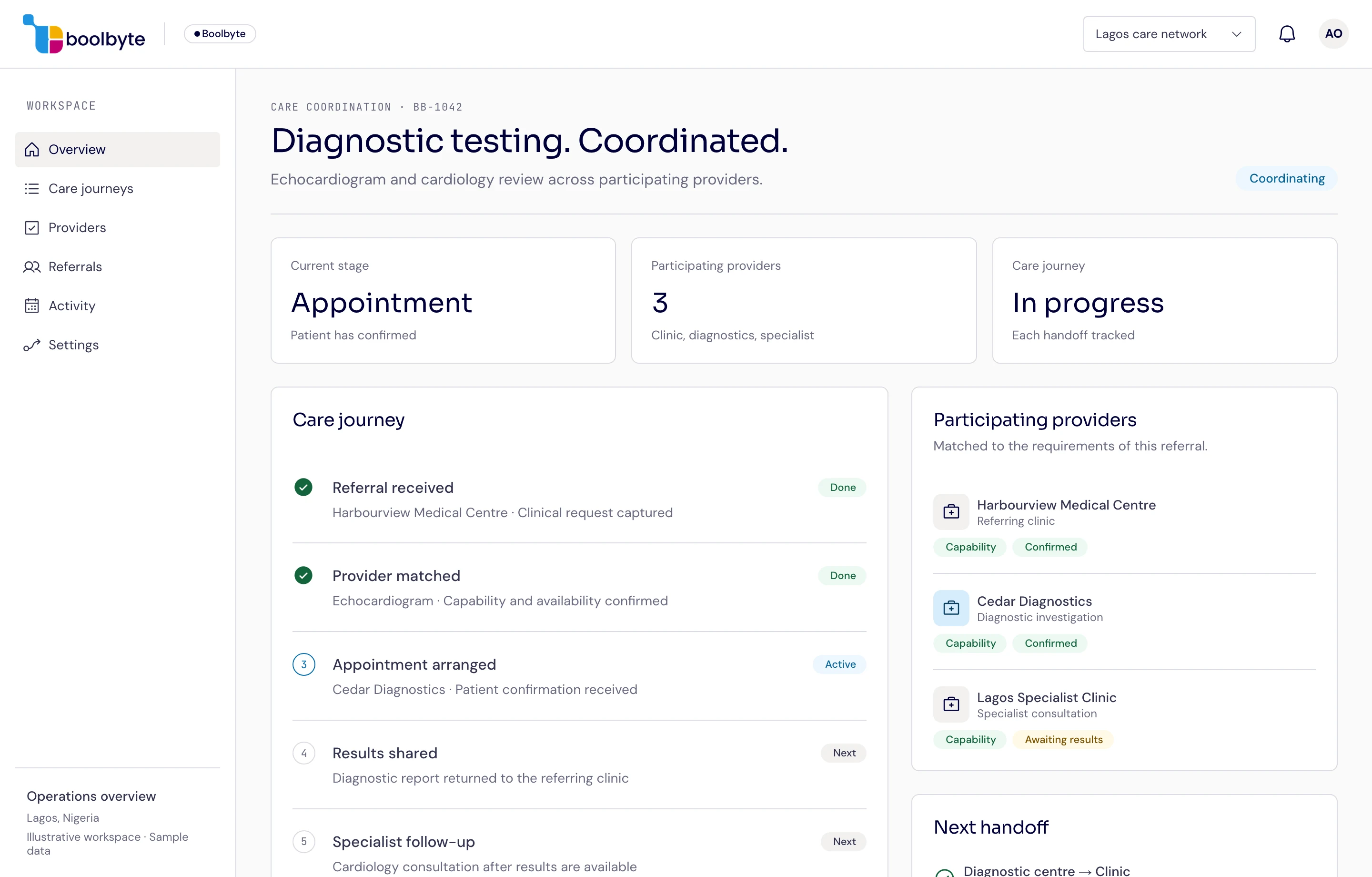Click the Next handoff heading
This screenshot has width=1372, height=877.
(991, 827)
